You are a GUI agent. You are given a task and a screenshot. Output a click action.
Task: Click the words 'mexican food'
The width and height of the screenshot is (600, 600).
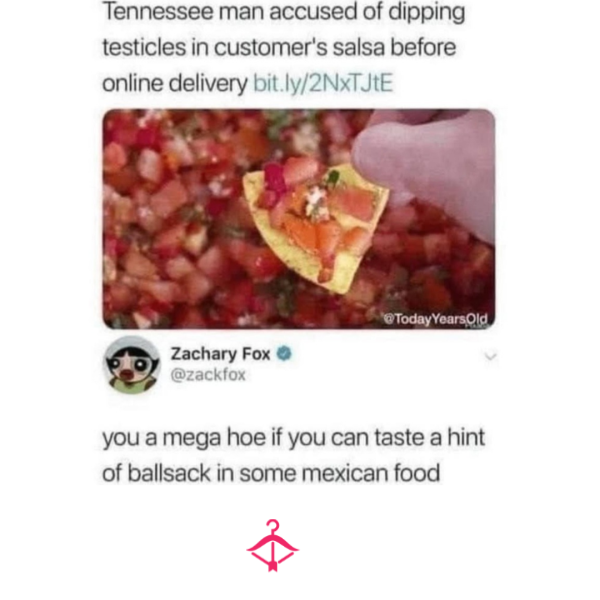pyautogui.click(x=371, y=473)
